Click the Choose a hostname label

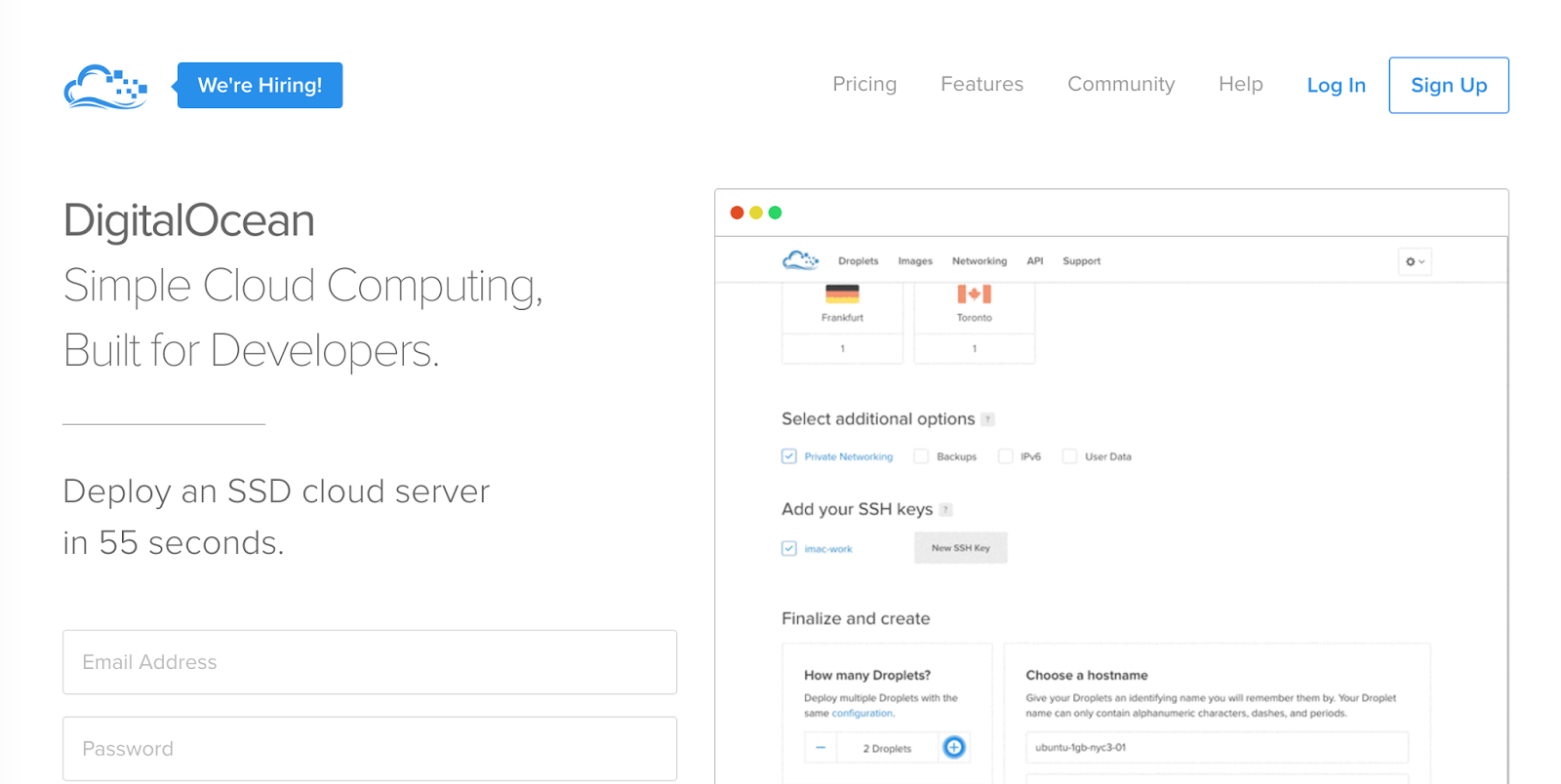coord(1087,675)
